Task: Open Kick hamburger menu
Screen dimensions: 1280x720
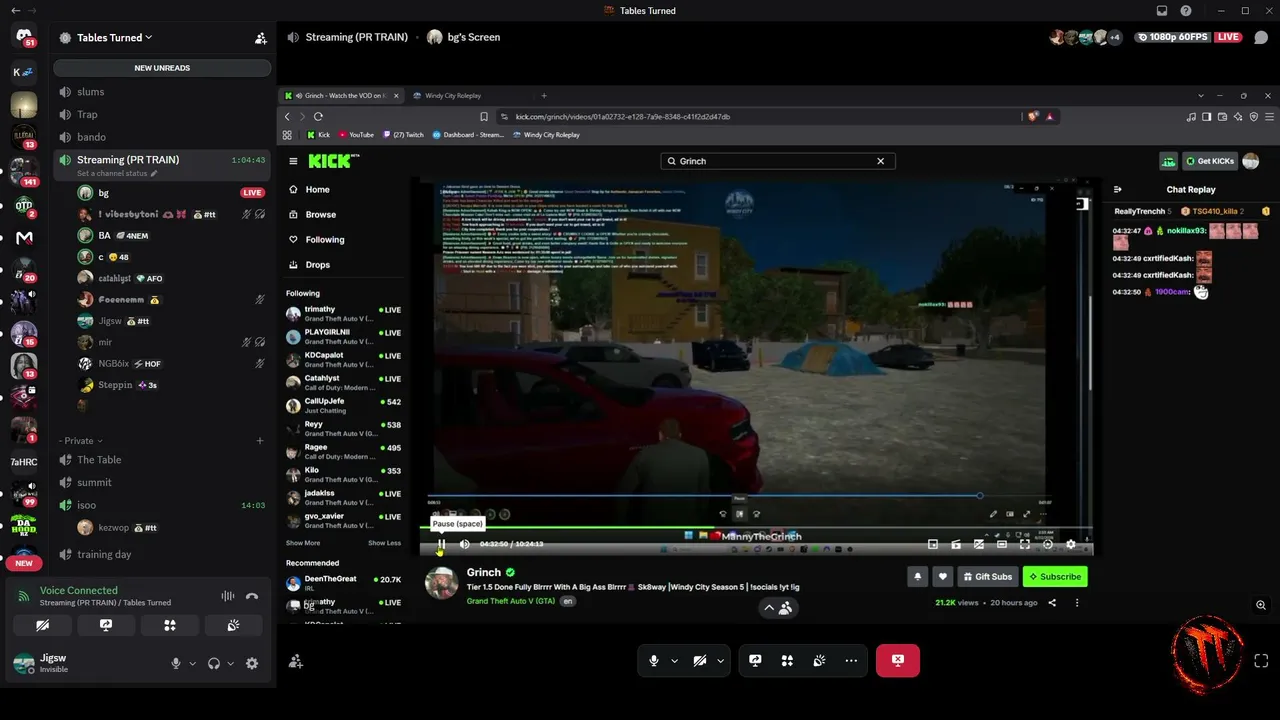Action: [293, 161]
